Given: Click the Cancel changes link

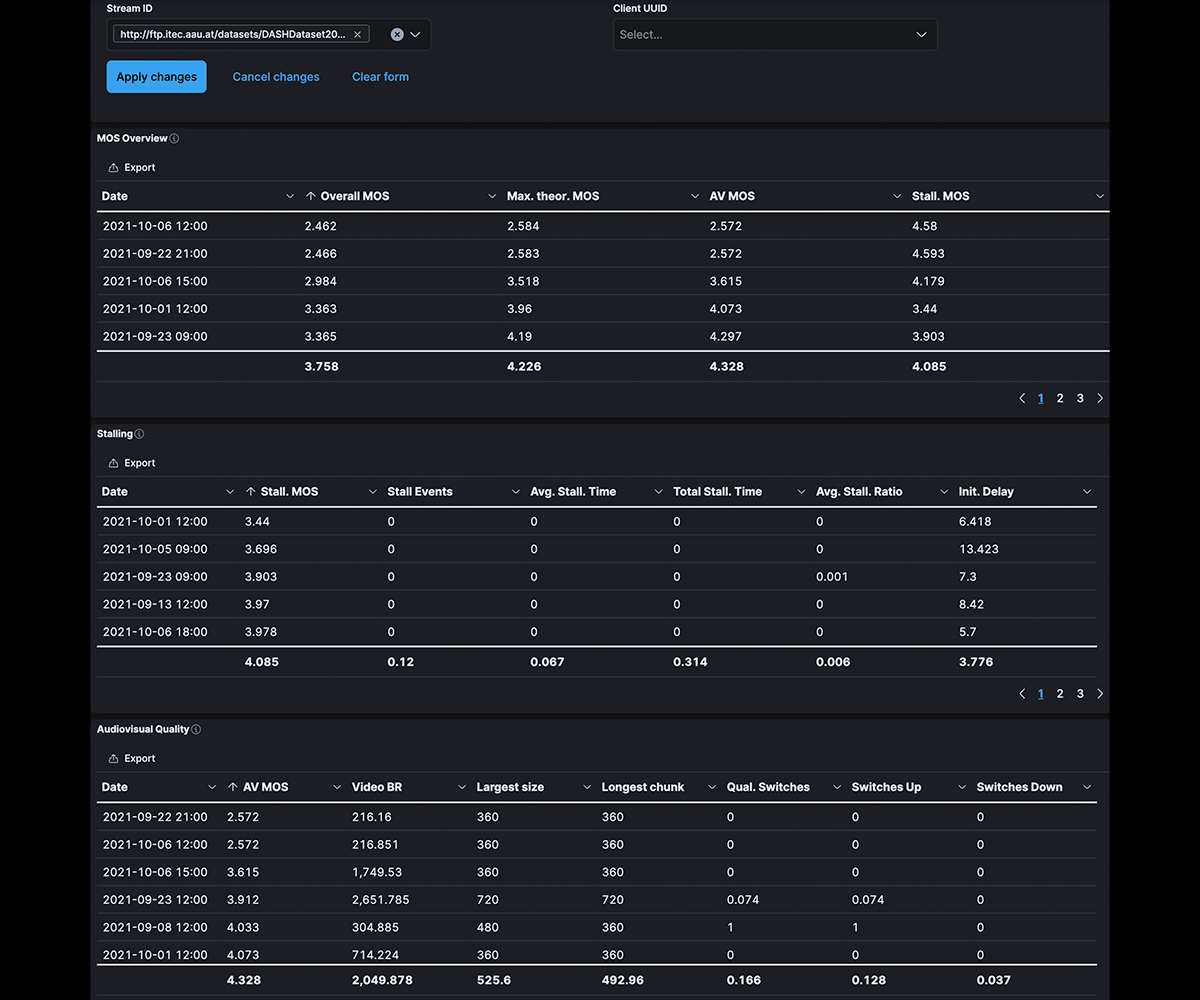Looking at the screenshot, I should tap(276, 77).
